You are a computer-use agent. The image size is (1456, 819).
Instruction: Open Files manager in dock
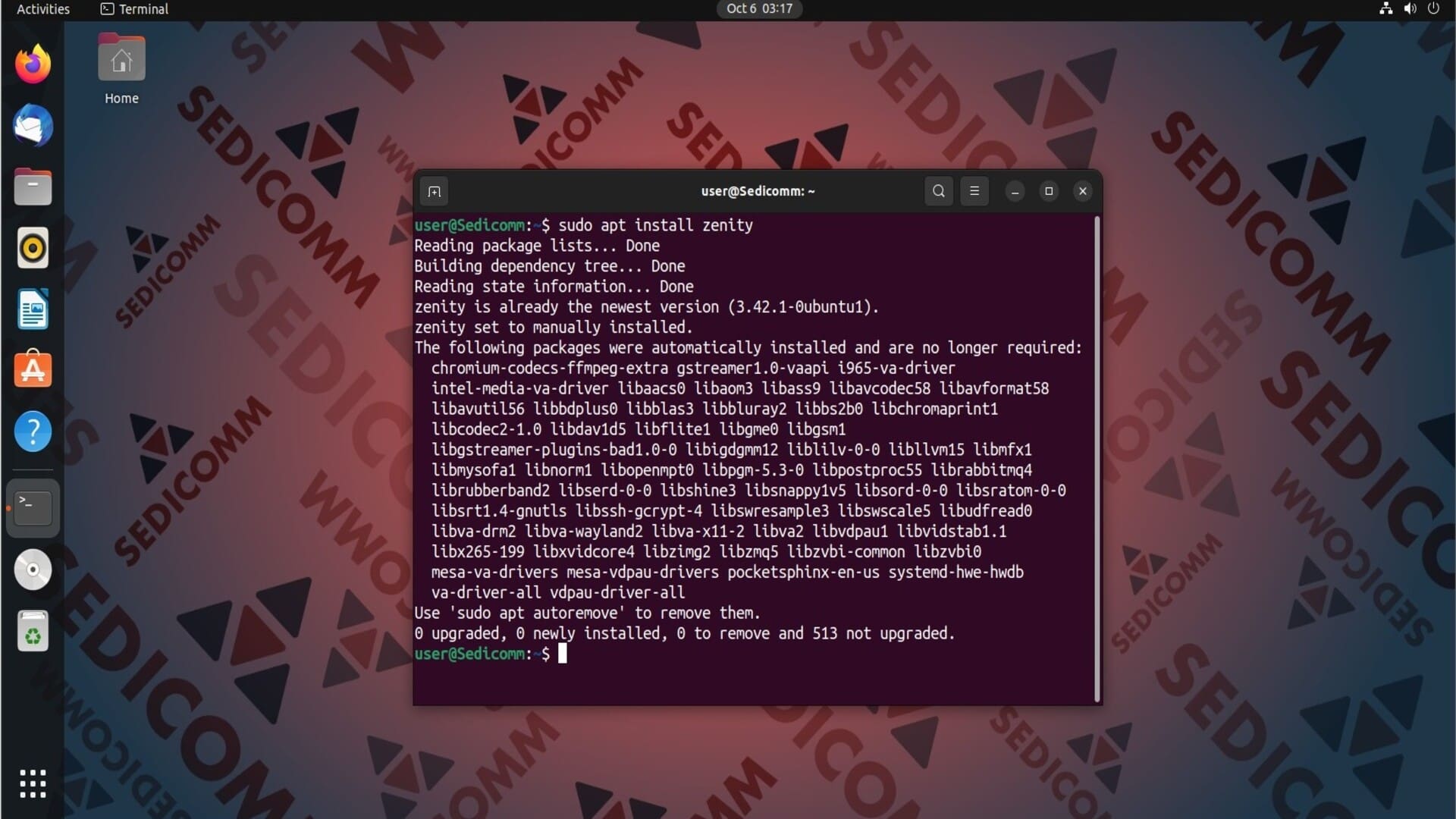pyautogui.click(x=33, y=187)
